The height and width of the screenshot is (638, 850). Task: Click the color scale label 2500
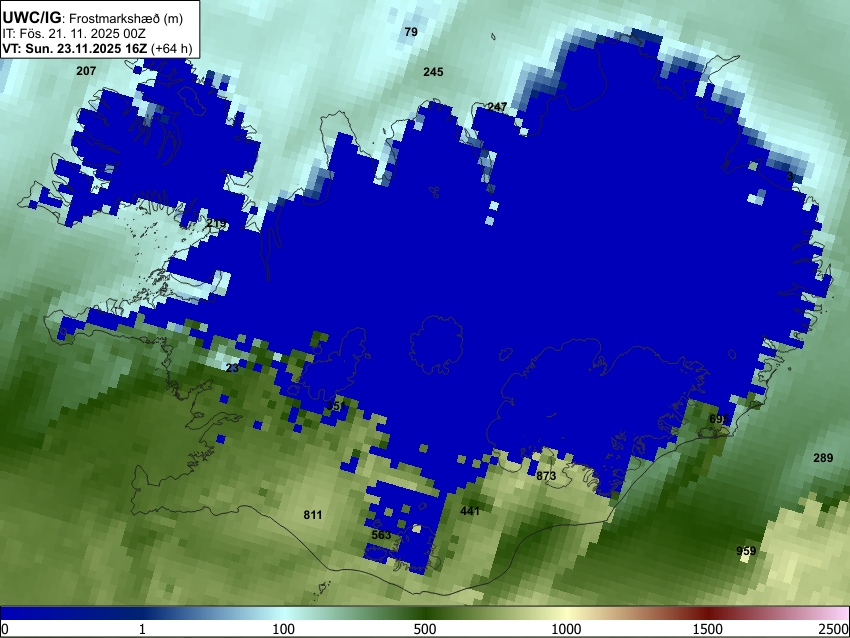coord(834,629)
